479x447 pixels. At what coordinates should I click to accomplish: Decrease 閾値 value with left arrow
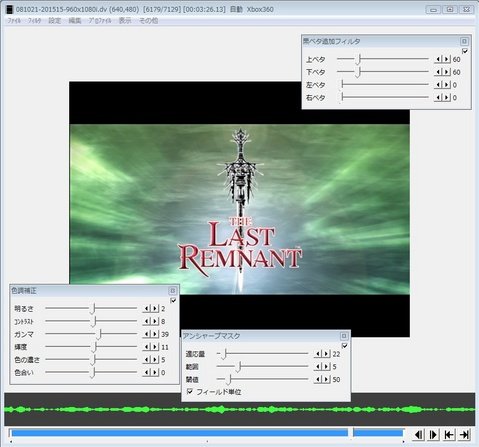(318, 379)
